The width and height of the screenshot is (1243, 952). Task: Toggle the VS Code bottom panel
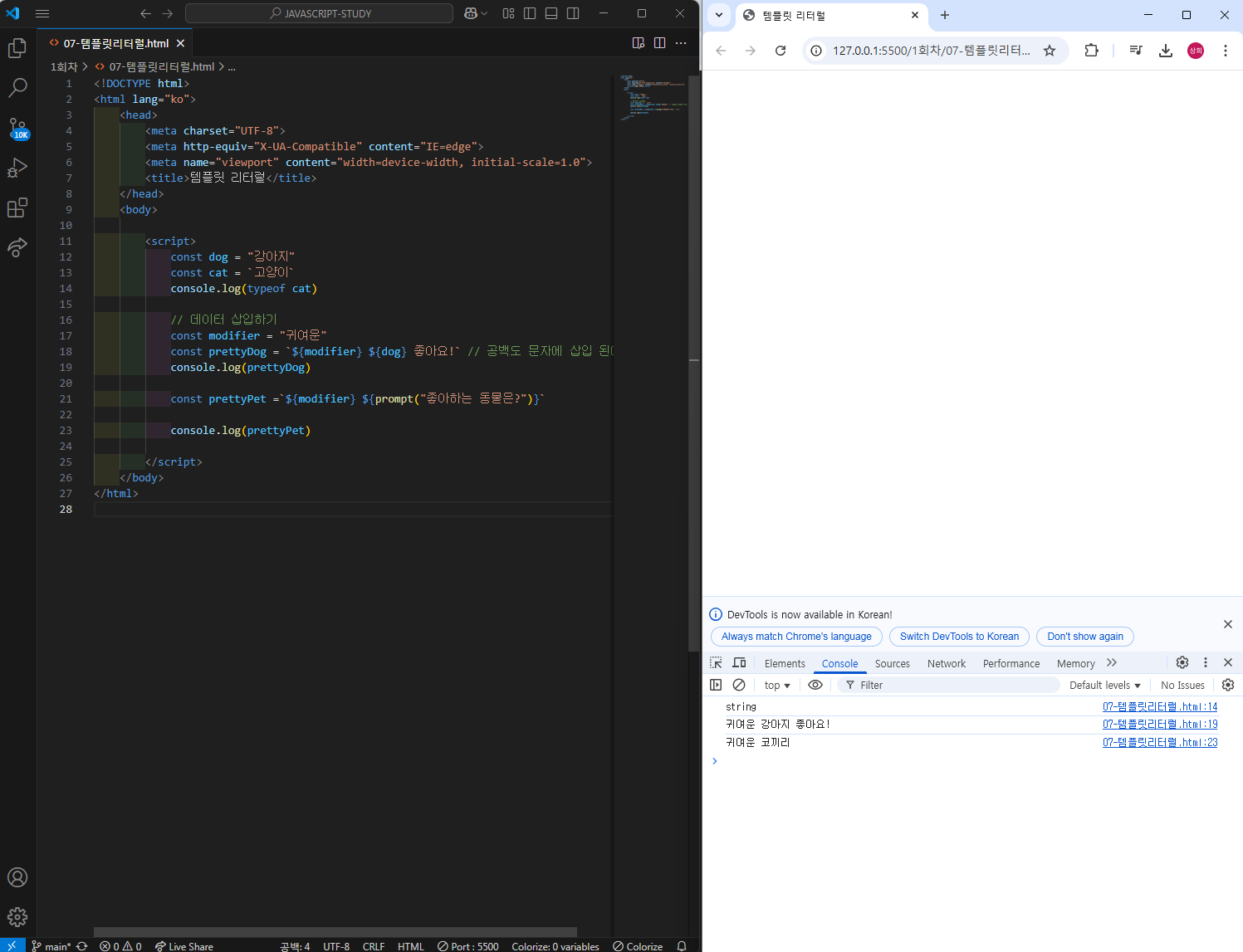click(x=551, y=13)
